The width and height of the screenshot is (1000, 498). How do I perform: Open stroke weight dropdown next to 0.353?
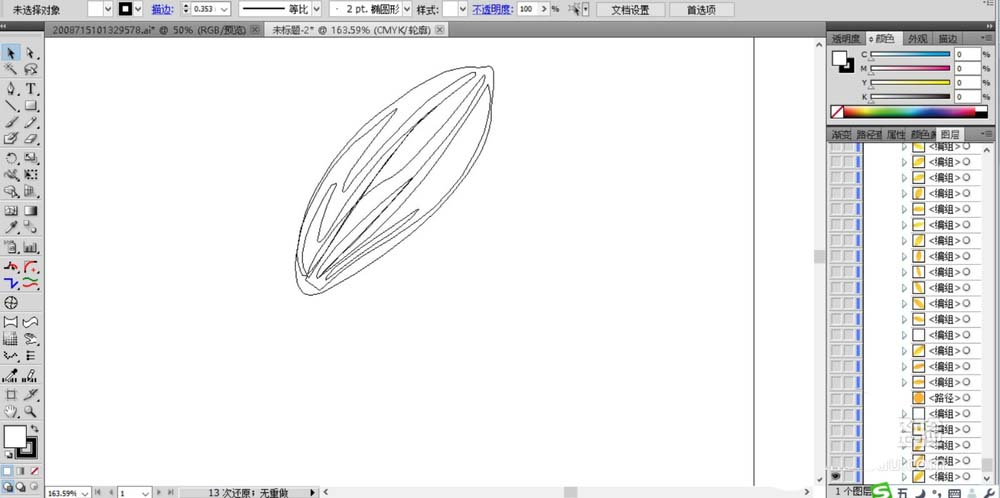tap(224, 10)
